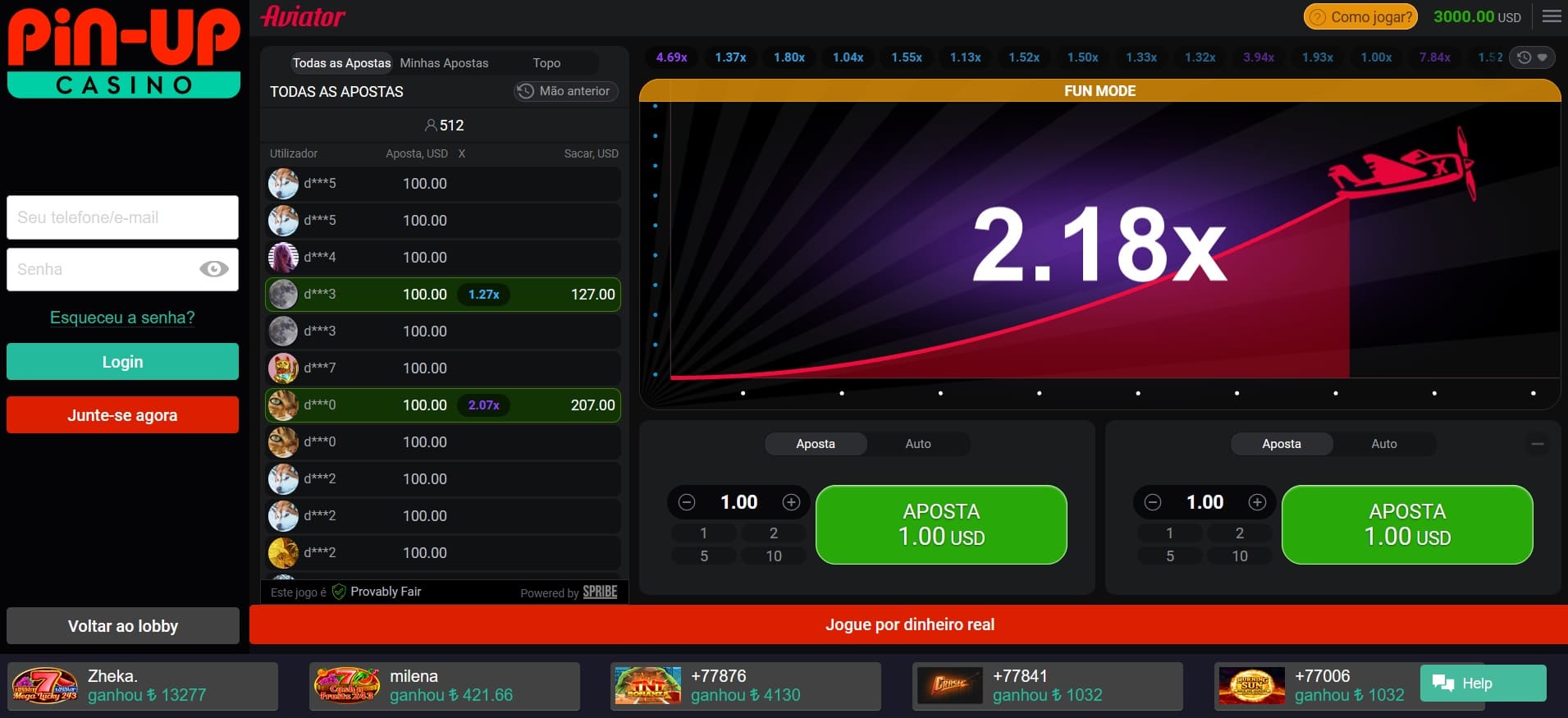Click the right bet amount field 1.00
The width and height of the screenshot is (1568, 718).
click(1205, 502)
